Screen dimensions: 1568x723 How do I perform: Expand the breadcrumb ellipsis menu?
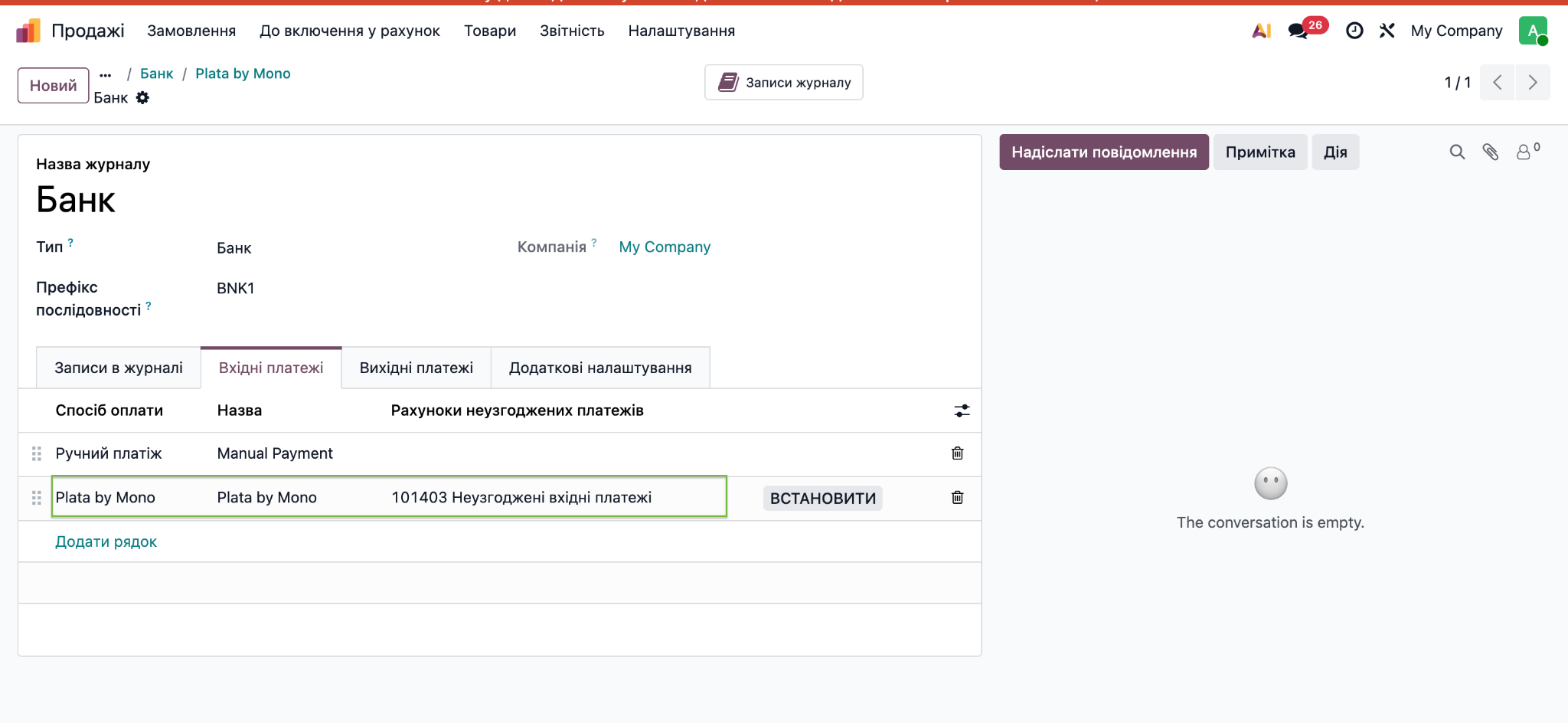pyautogui.click(x=106, y=75)
